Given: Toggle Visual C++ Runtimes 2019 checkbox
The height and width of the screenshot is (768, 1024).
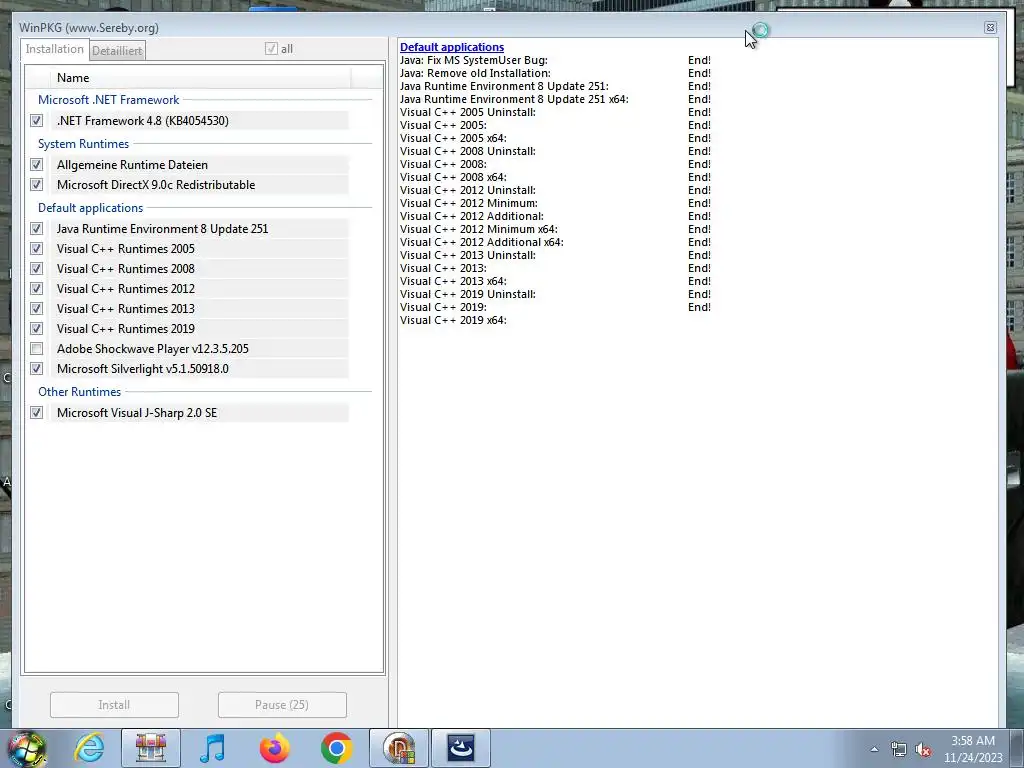Looking at the screenshot, I should pos(37,329).
